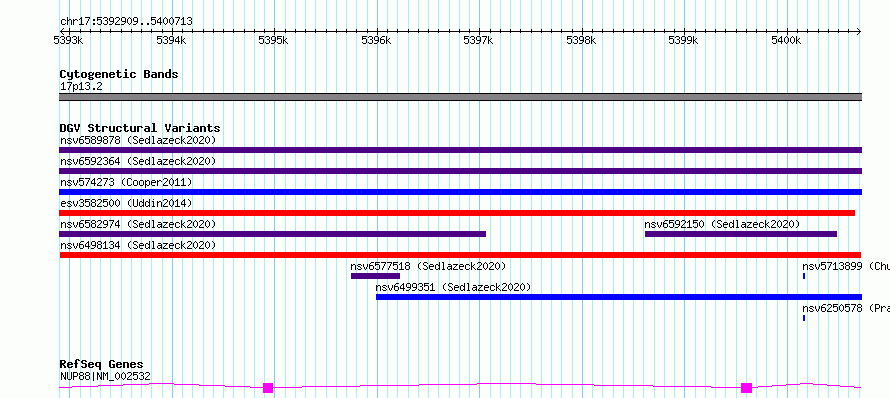Open the nsv6577518 (Sedlazeck2020) label

pos(428,266)
